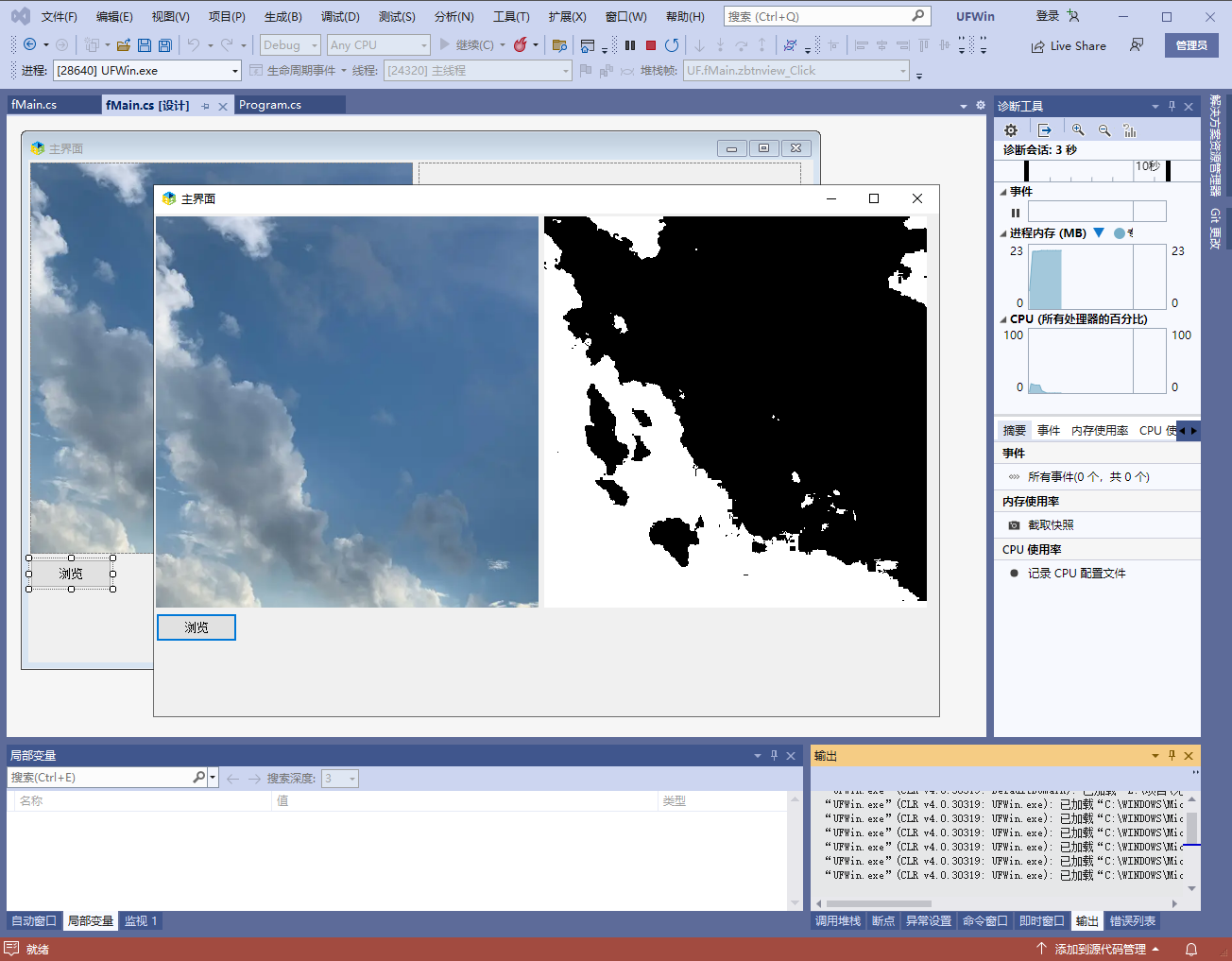Collapse the 事件 section in diagnostic tools

click(x=1003, y=192)
